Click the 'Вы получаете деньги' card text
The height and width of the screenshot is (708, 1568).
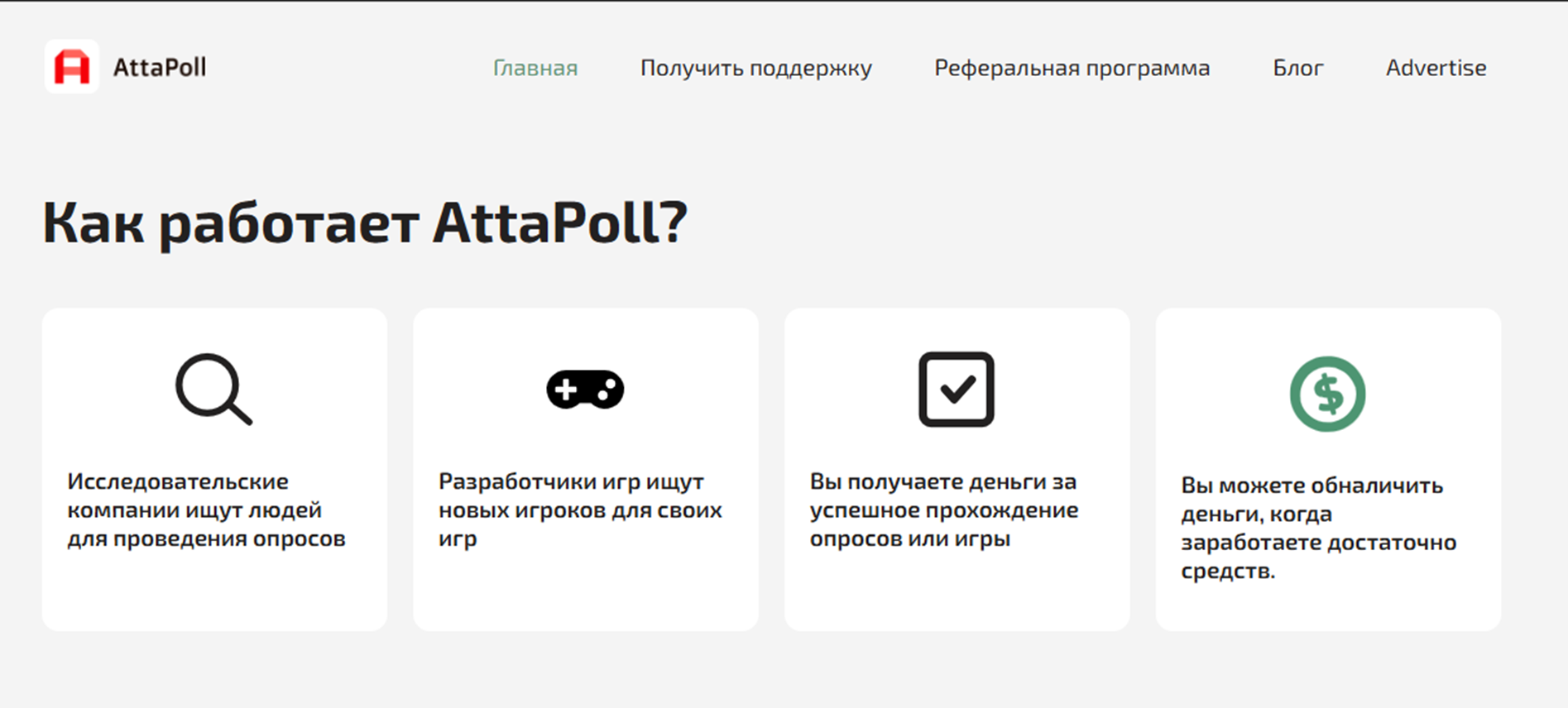(x=943, y=509)
